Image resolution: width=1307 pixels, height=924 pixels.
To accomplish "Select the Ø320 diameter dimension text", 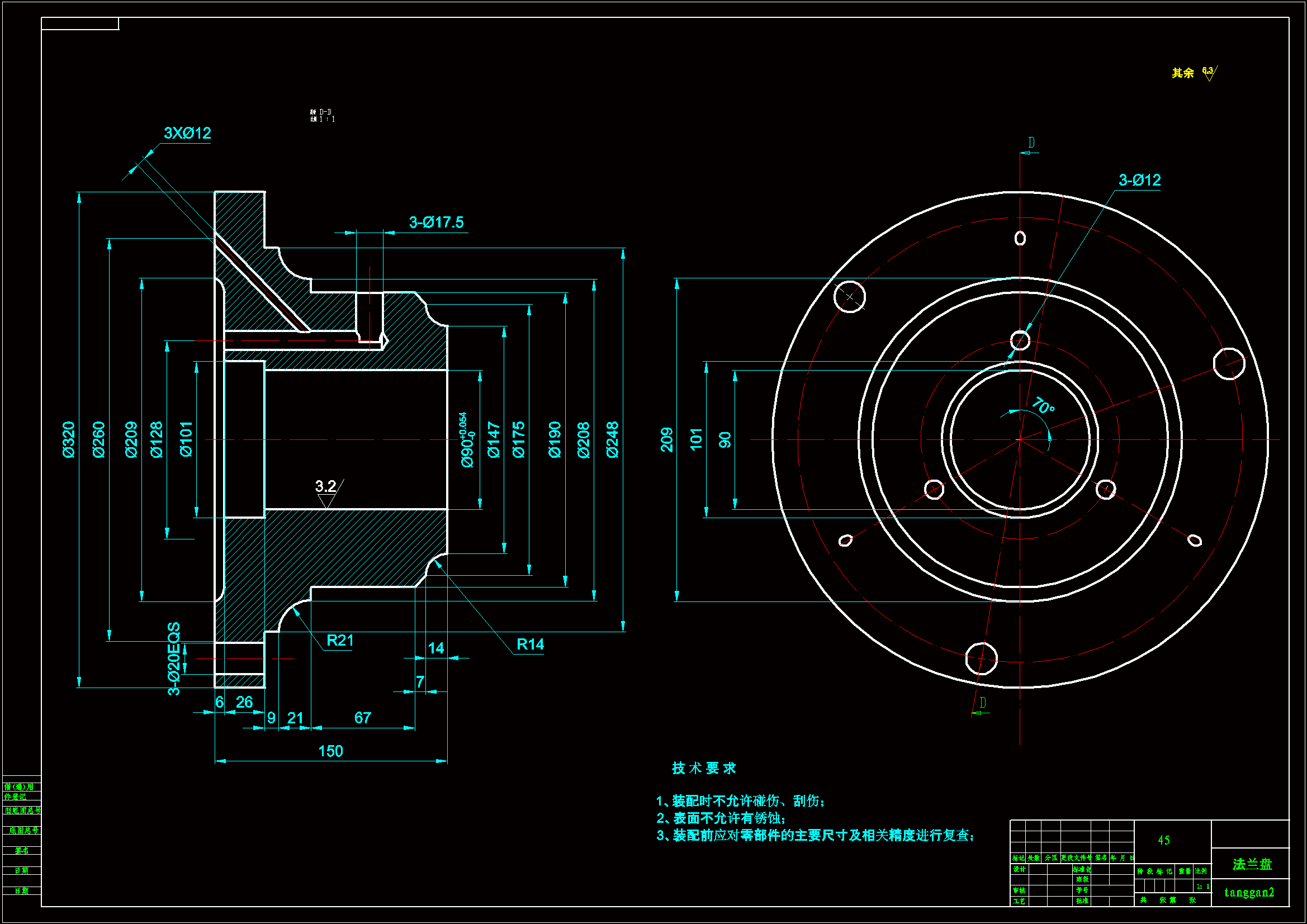I will pos(68,439).
